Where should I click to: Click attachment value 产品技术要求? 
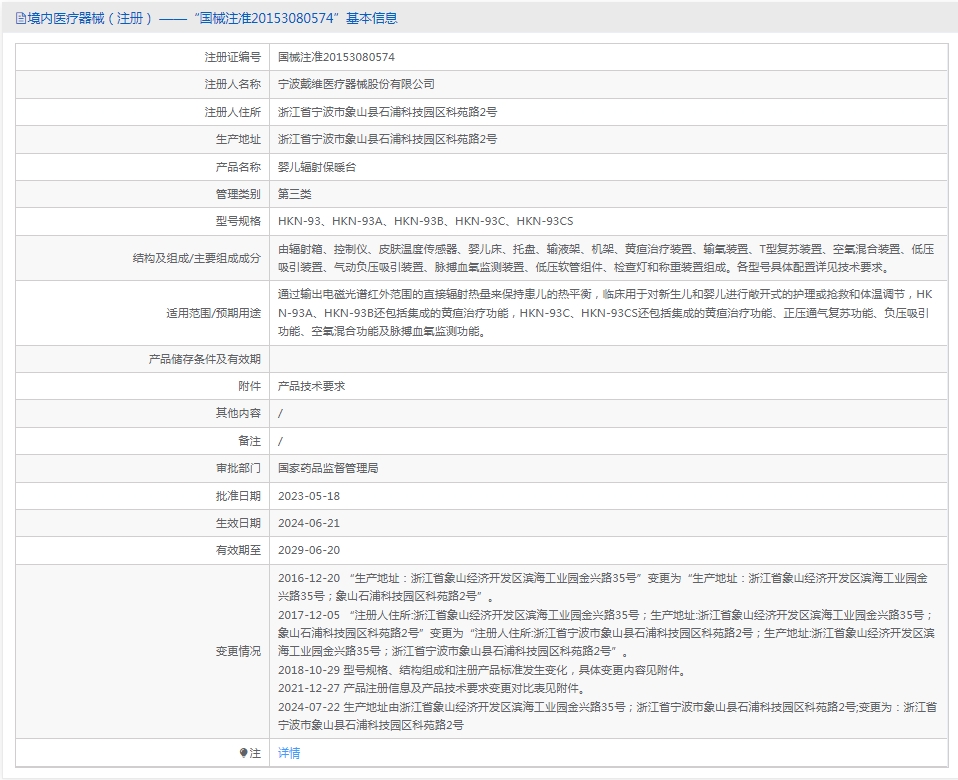(312, 386)
